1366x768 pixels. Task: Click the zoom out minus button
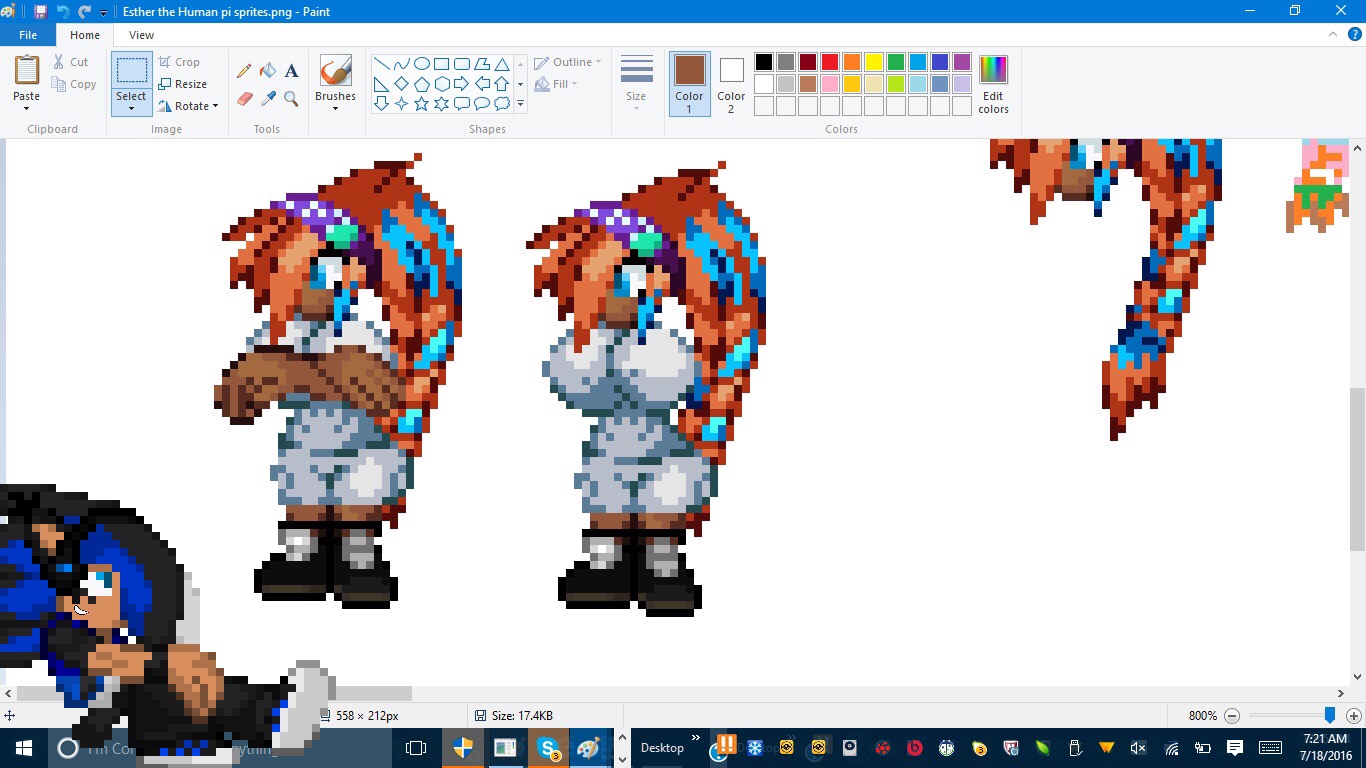[1232, 716]
